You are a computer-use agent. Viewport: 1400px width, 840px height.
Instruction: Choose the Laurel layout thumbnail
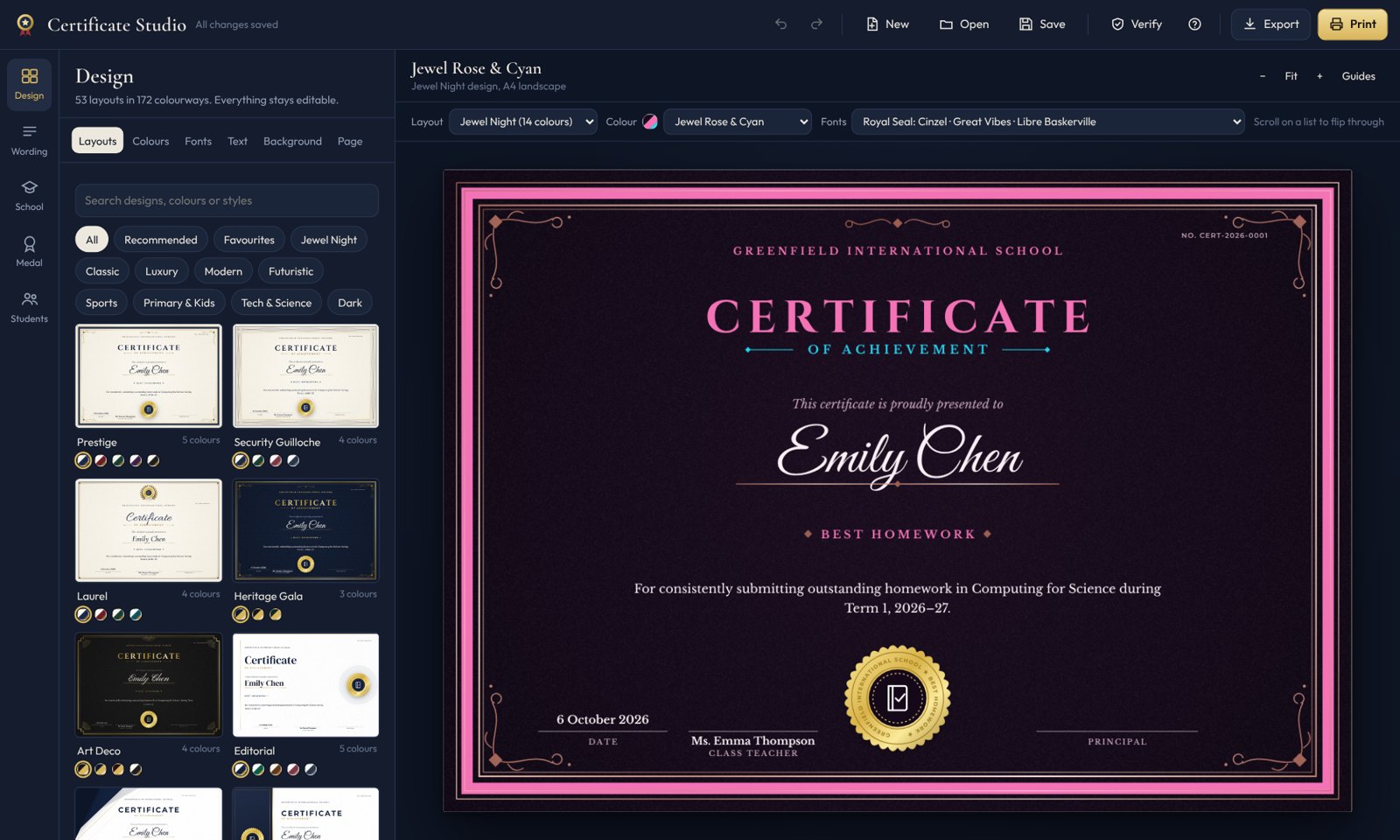pyautogui.click(x=149, y=530)
